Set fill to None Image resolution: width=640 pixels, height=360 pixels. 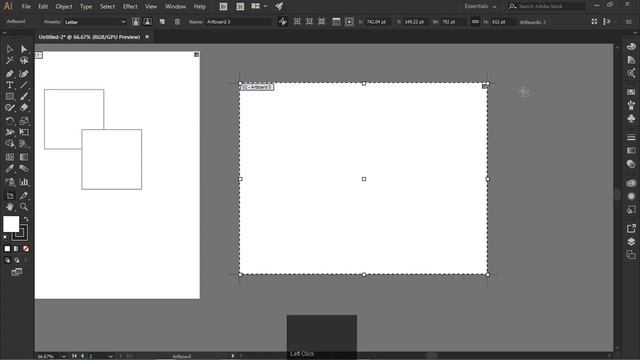[26, 249]
